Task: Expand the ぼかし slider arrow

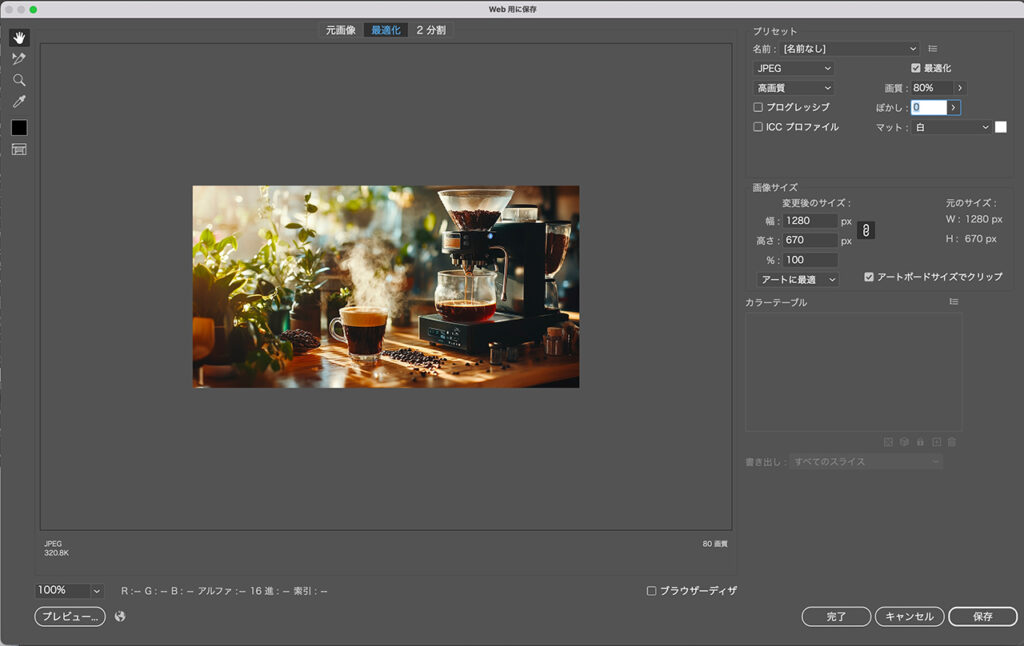Action: pos(953,108)
